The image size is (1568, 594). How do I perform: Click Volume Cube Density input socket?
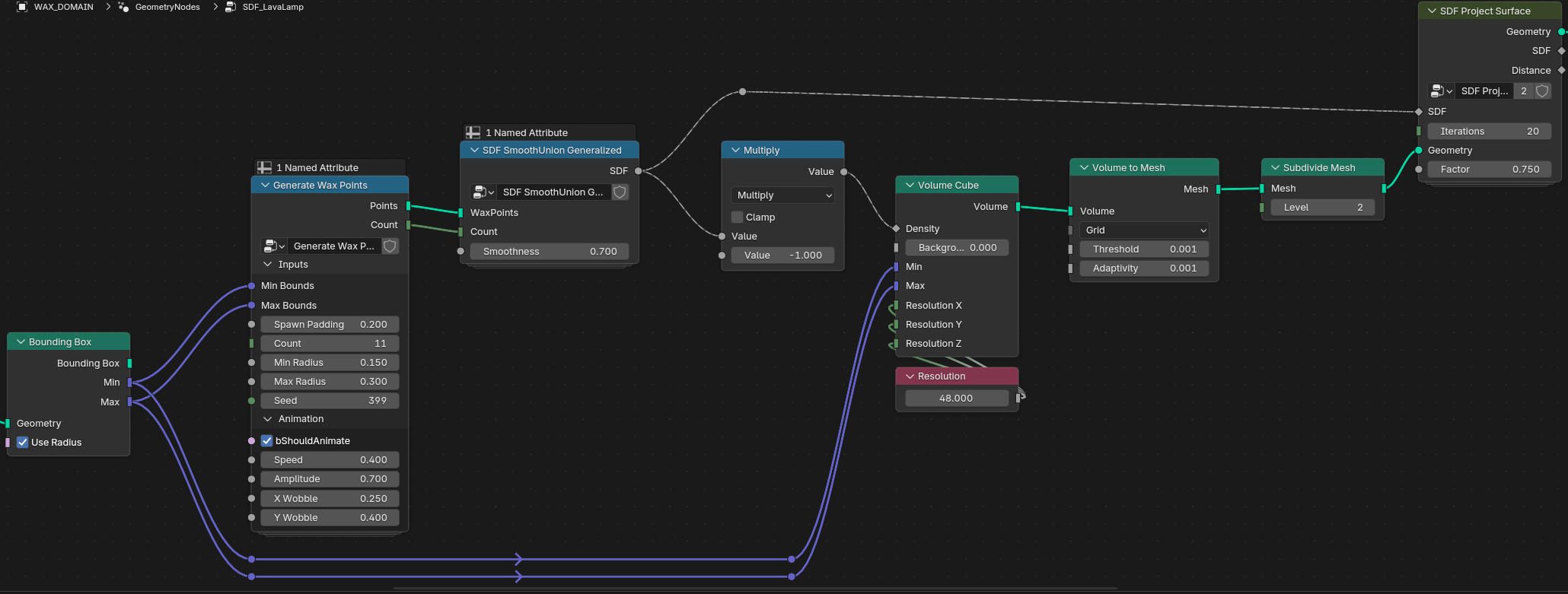tap(896, 229)
